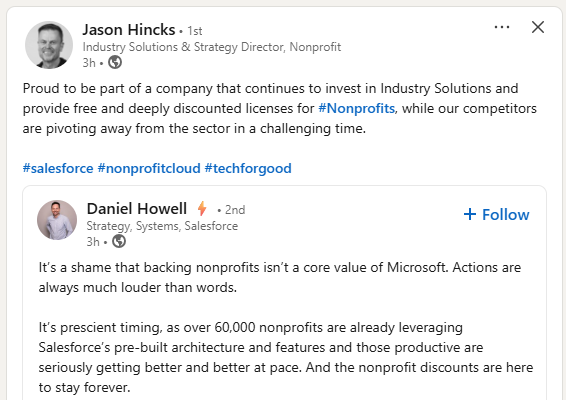This screenshot has width=566, height=400.
Task: Close the post with the X icon
Action: [x=538, y=27]
